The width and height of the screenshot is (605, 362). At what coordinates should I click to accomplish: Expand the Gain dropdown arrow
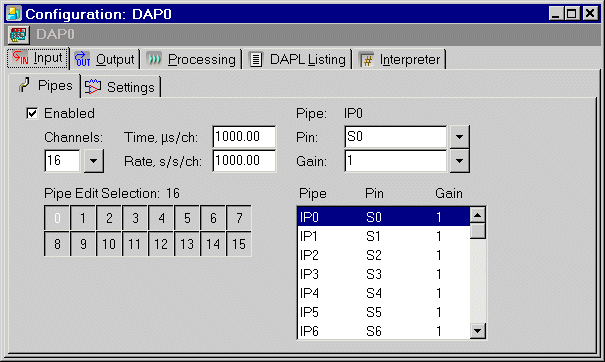[x=459, y=161]
